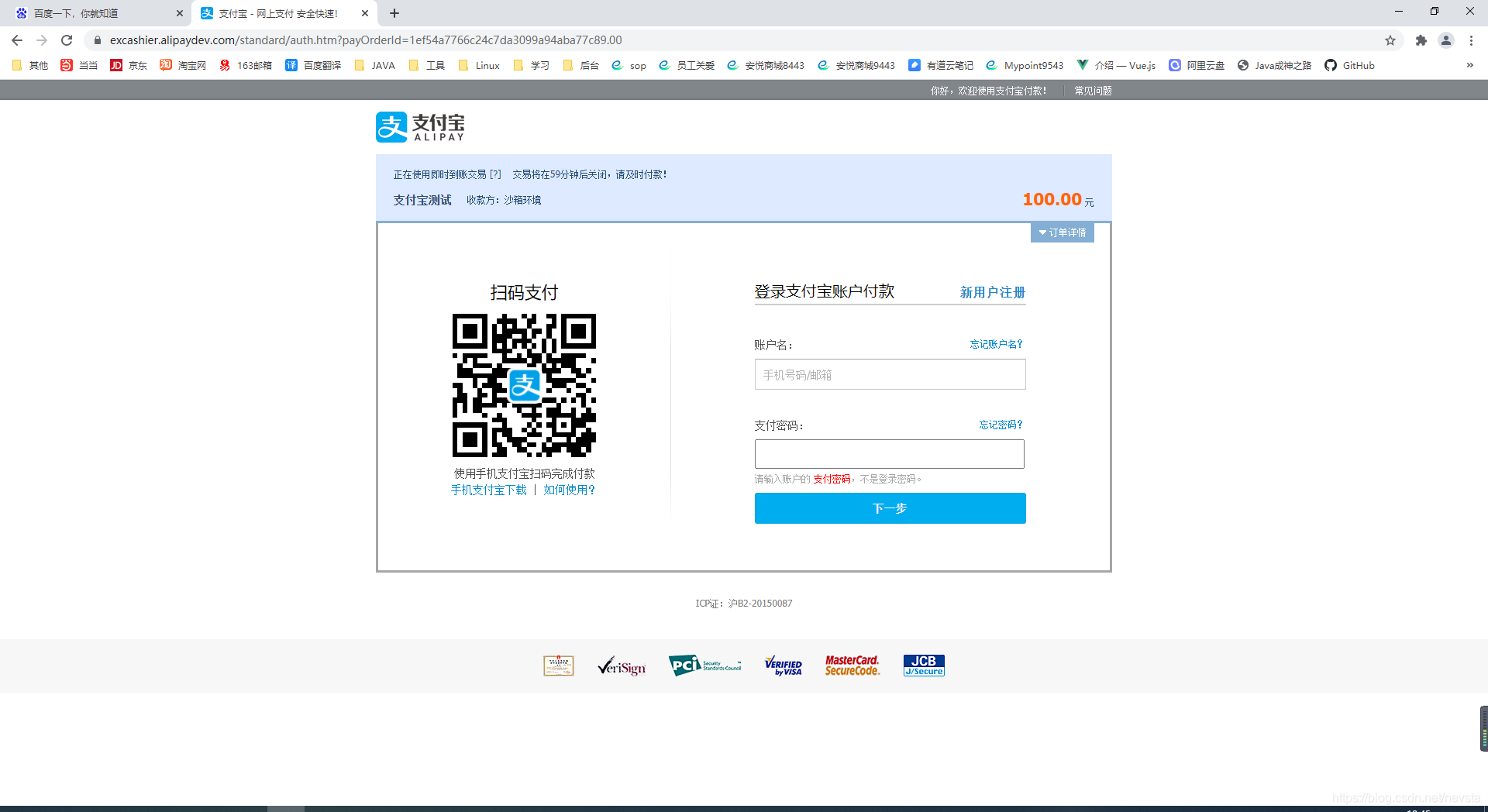Open the 163邮箱 bookmark

(246, 66)
